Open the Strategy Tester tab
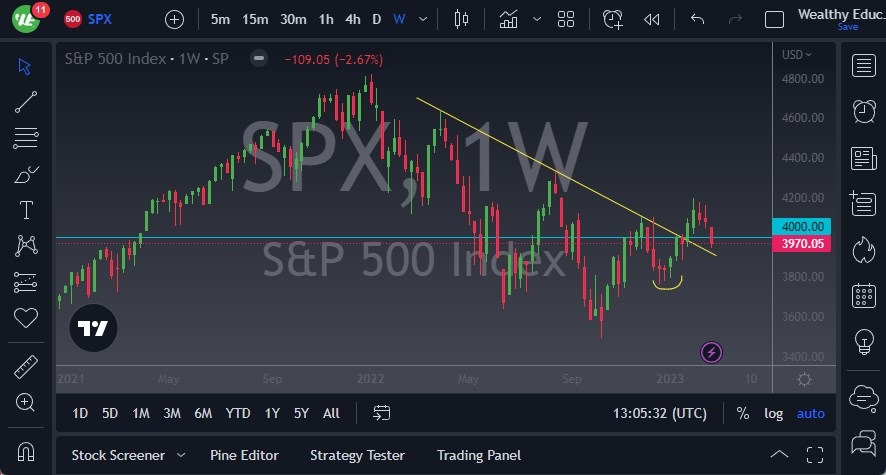This screenshot has height=475, width=886. click(x=357, y=455)
